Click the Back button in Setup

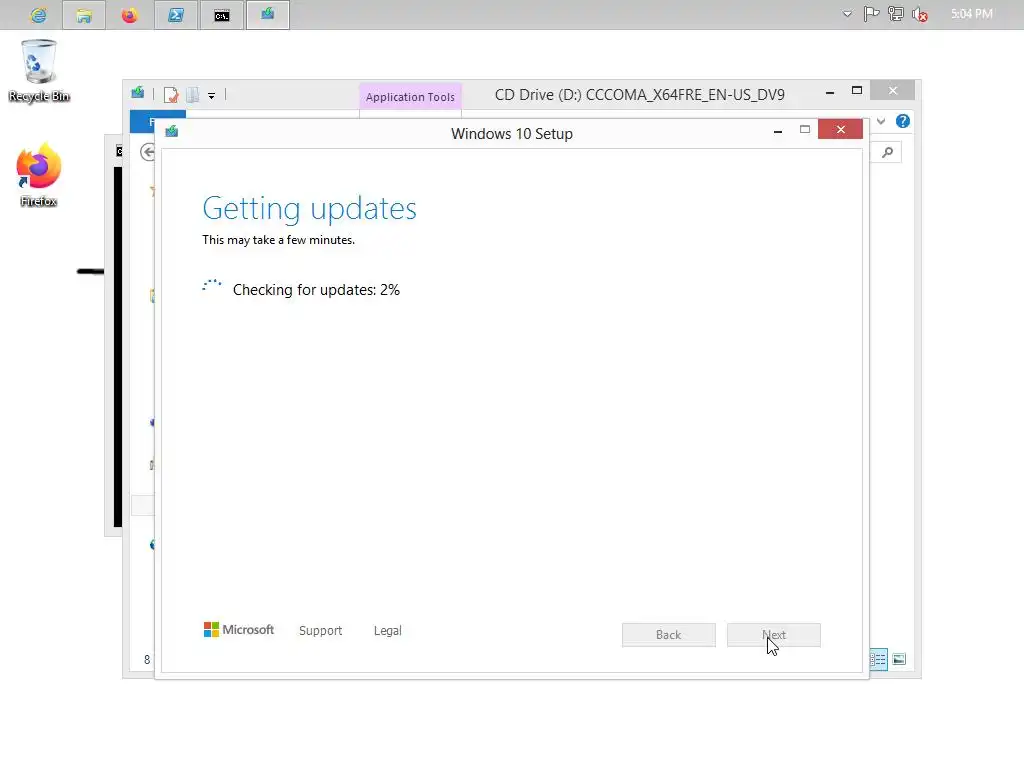669,635
